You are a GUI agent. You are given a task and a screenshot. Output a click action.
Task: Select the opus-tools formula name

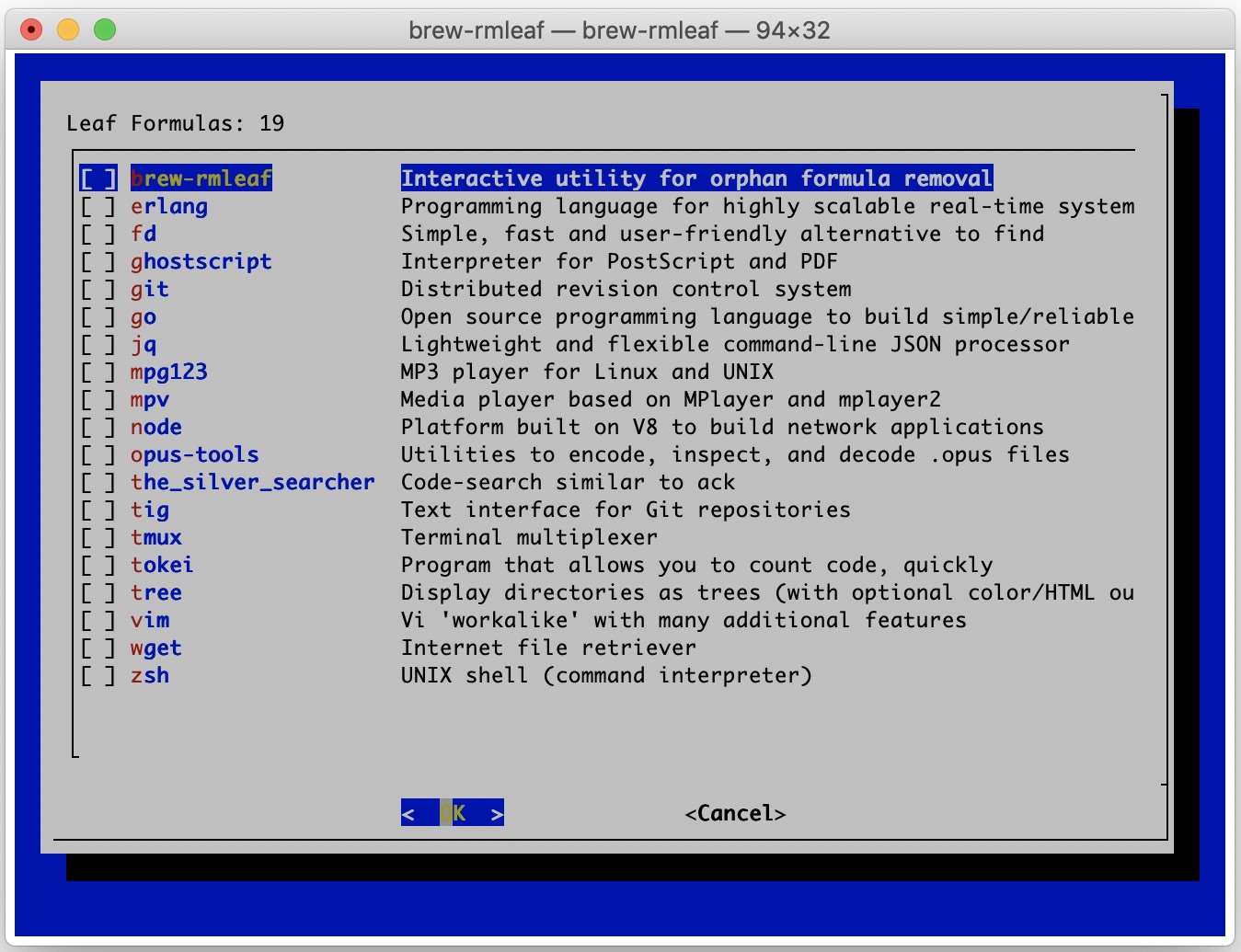(x=195, y=454)
